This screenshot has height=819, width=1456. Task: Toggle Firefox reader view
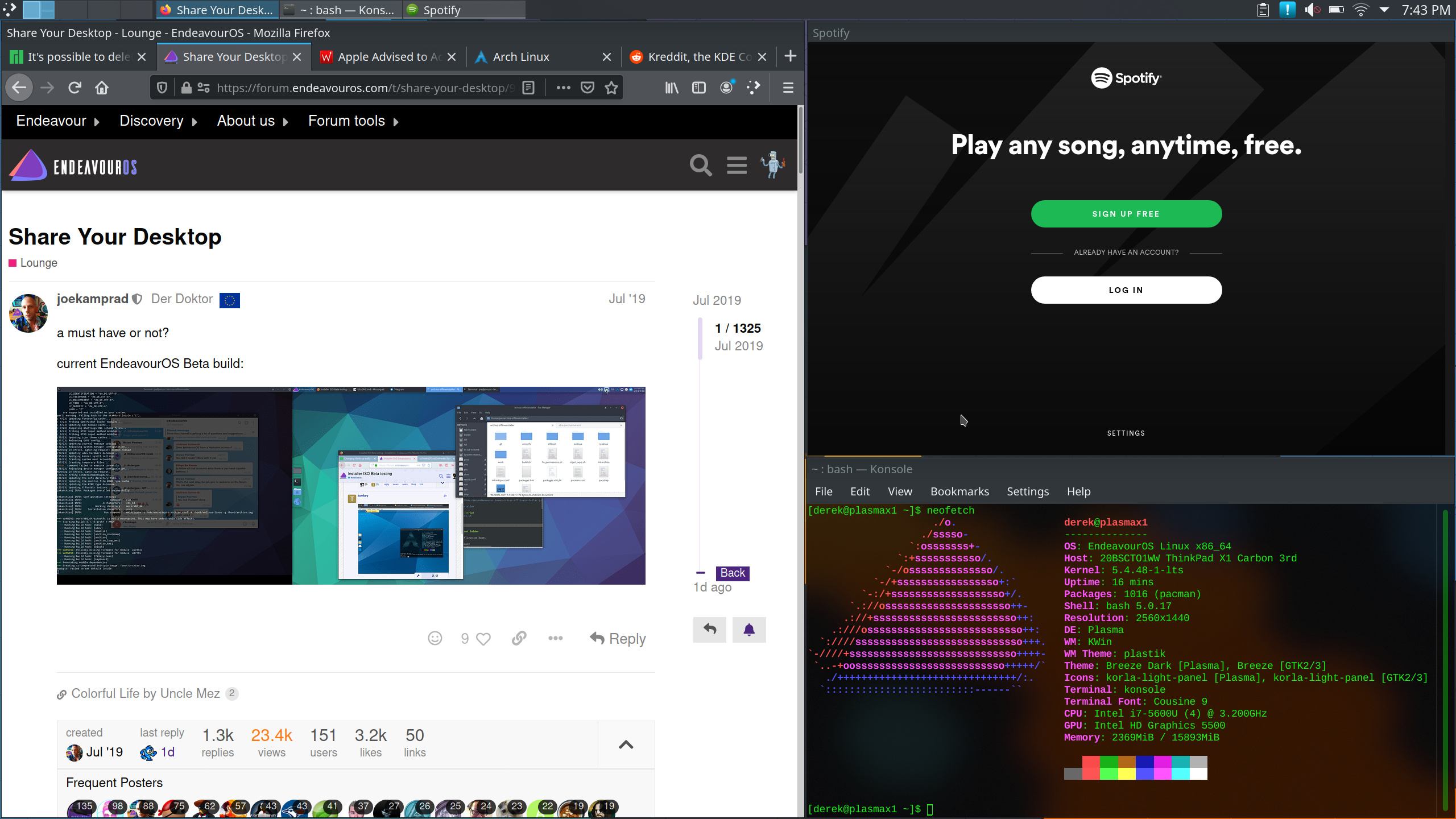528,88
